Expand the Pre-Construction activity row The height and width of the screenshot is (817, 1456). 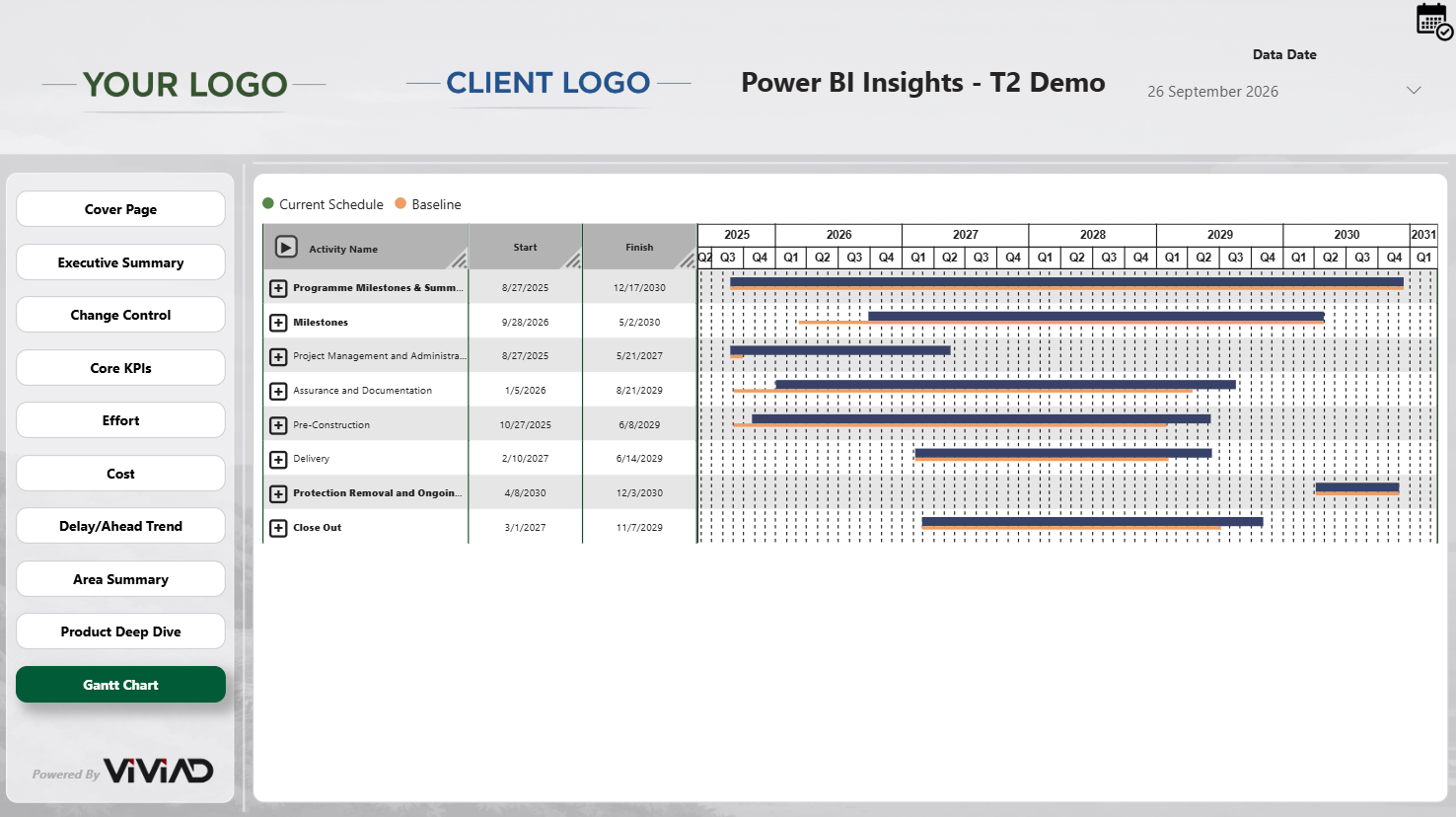click(278, 425)
